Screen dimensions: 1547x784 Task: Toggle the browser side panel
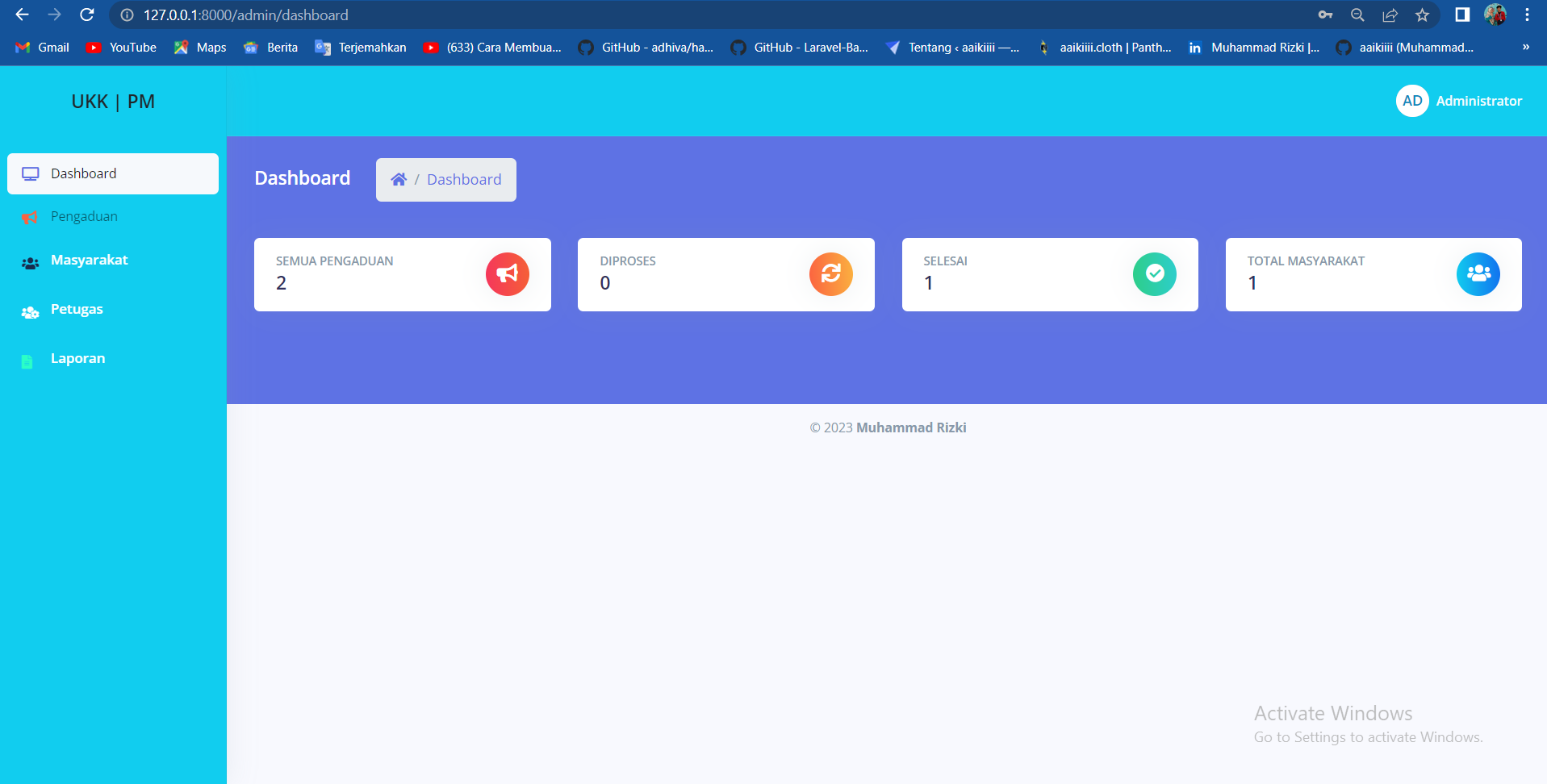1462,15
